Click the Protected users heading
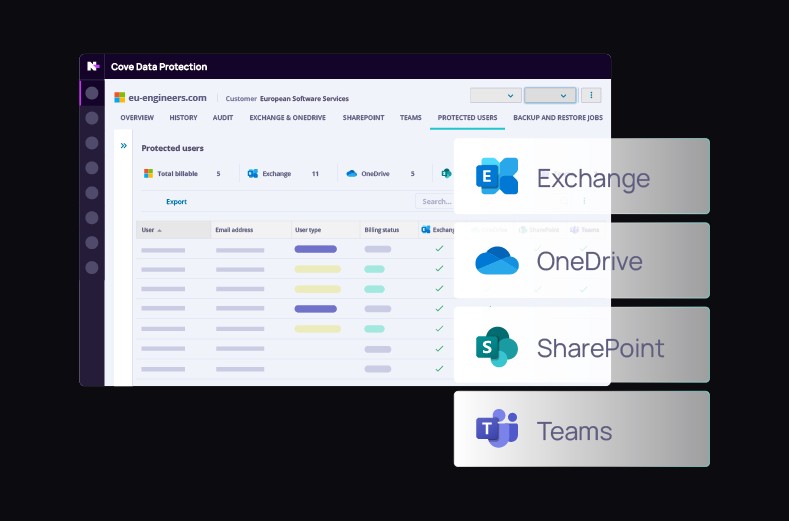Viewport: 789px width, 521px height. 173,148
